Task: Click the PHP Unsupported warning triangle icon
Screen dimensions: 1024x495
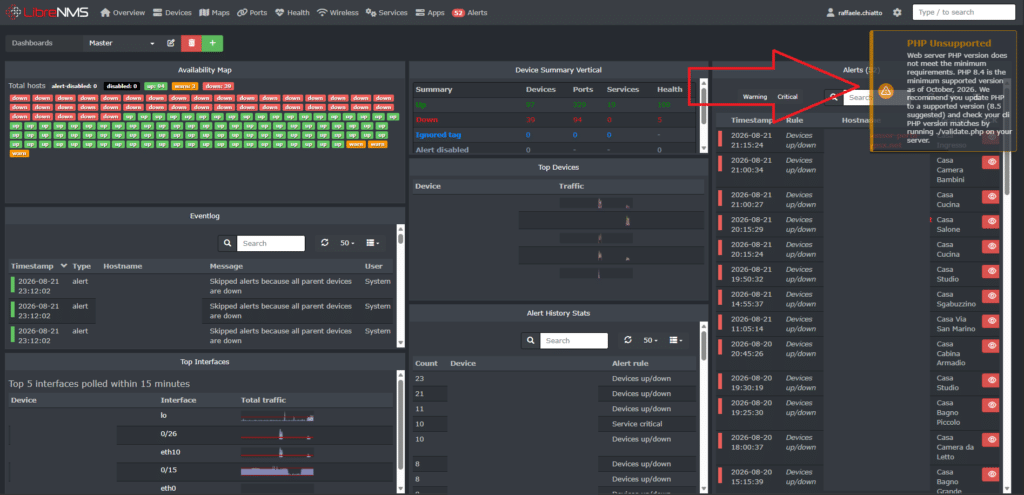Action: point(886,91)
